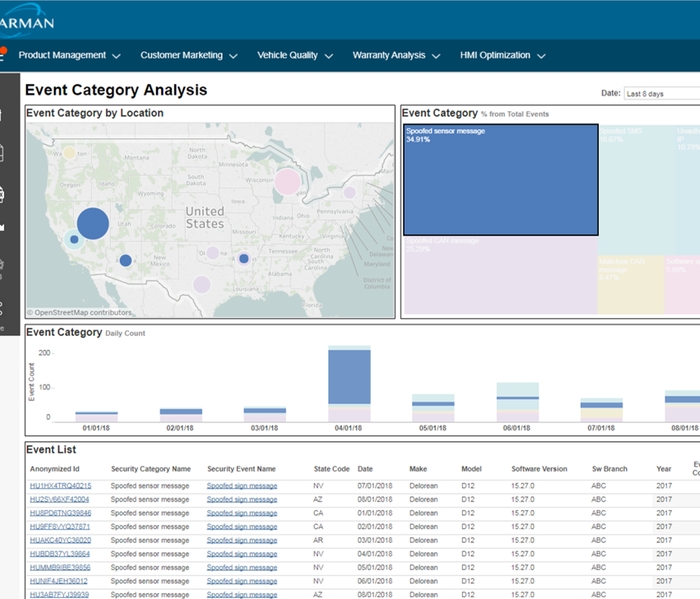
Task: Click the OpenStreetMap contributors attribution
Action: (x=79, y=312)
